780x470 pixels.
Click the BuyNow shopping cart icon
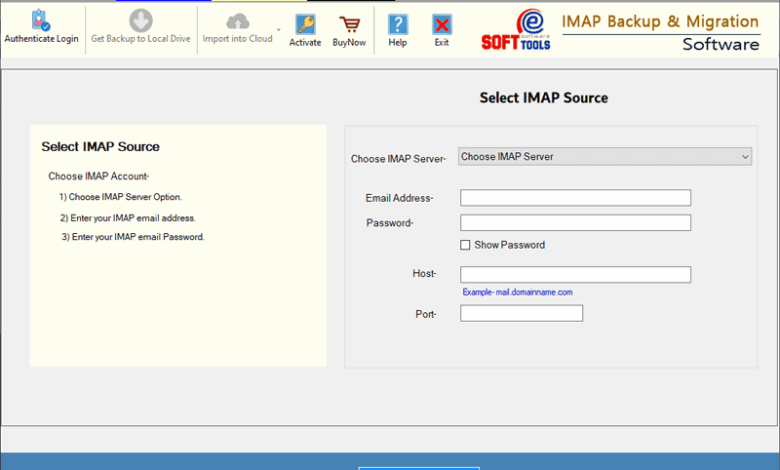point(349,25)
